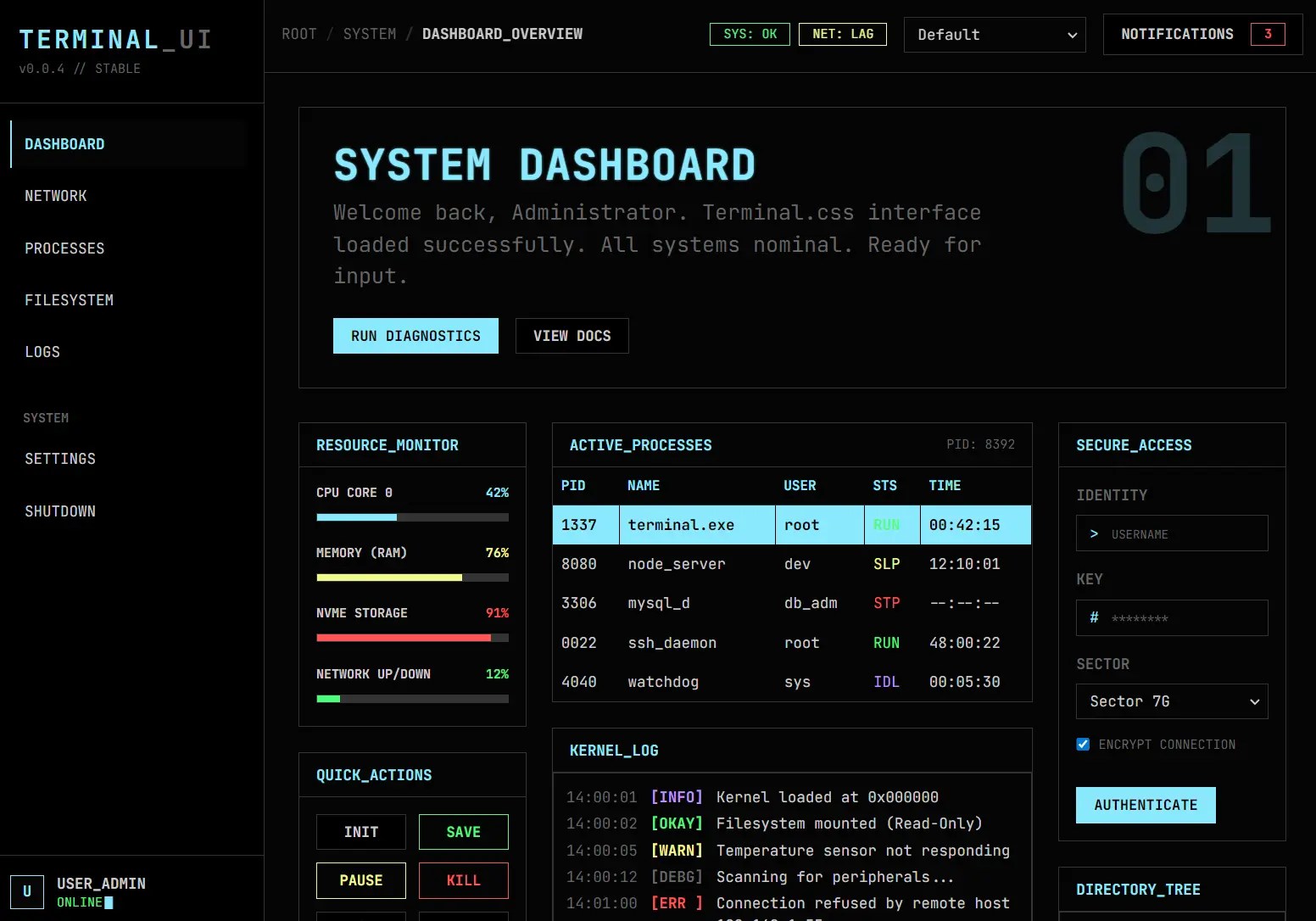1316x921 pixels.
Task: Click the PID column header
Action: click(x=573, y=485)
